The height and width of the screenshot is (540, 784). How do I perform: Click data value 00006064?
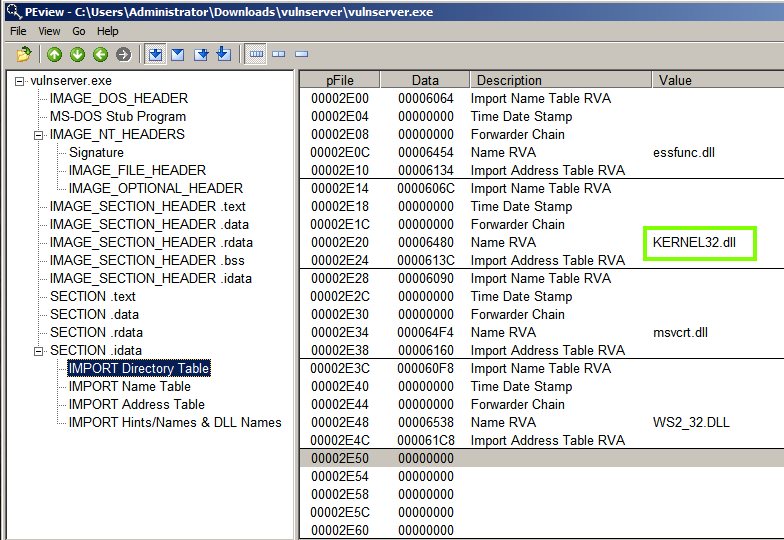pyautogui.click(x=426, y=98)
